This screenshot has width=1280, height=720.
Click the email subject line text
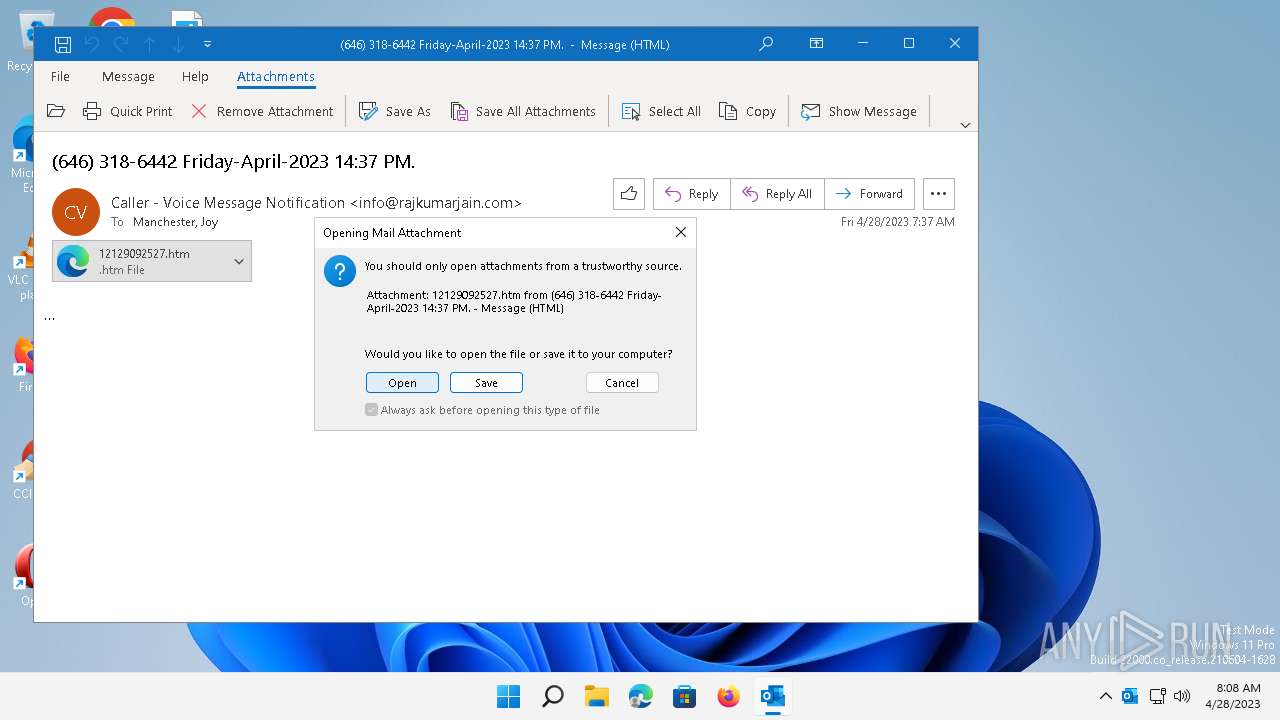[x=233, y=161]
